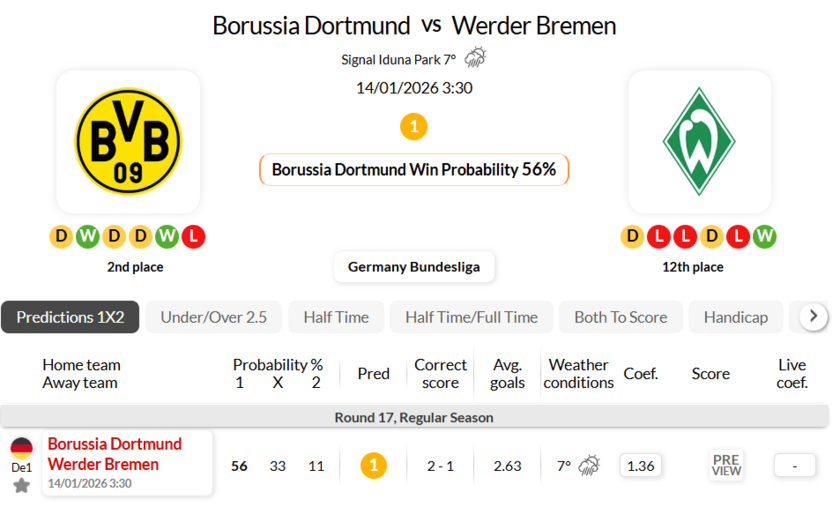Image resolution: width=840 pixels, height=507 pixels.
Task: Click the gray favorite star icon
Action: [21, 485]
